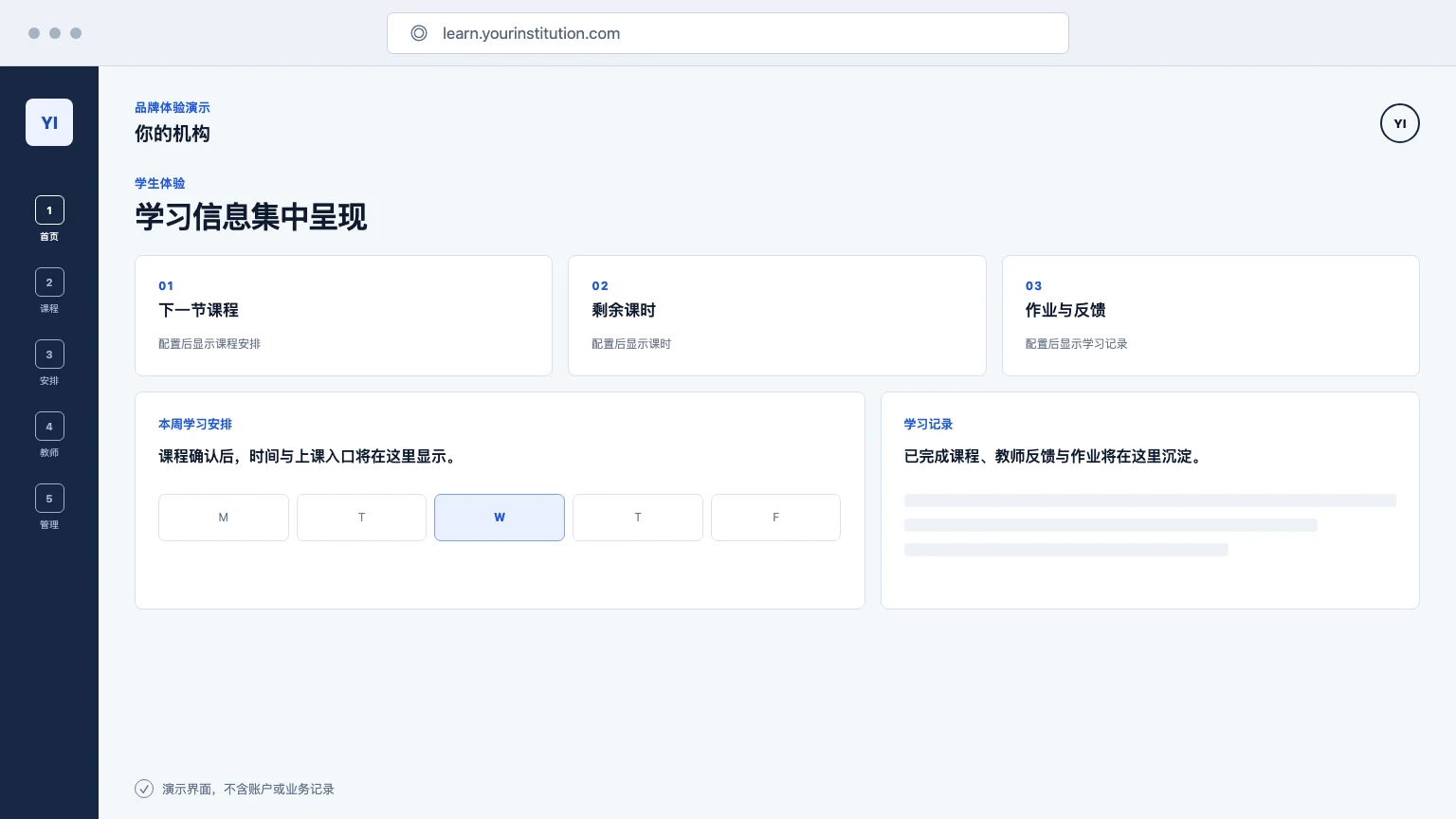
Task: Choose the first T day after M
Action: (361, 518)
